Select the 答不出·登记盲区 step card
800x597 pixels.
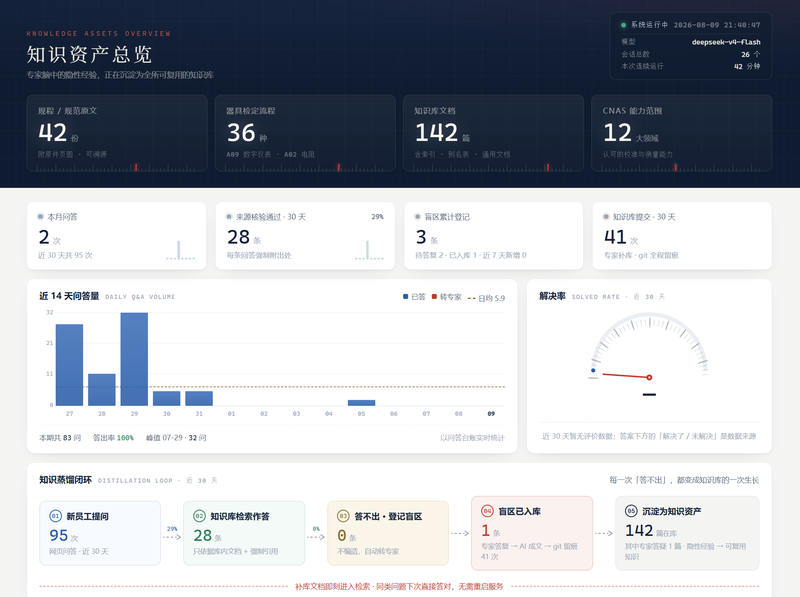[x=388, y=533]
